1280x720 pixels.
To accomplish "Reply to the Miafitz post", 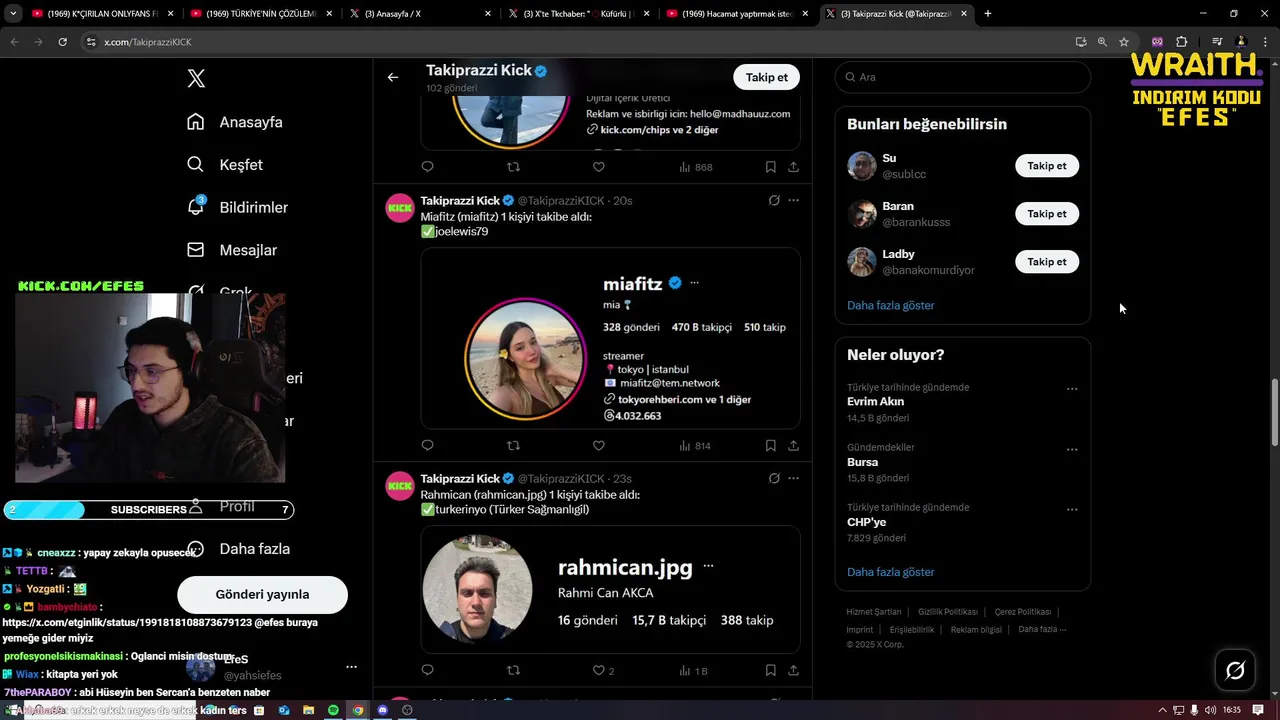I will coord(428,446).
